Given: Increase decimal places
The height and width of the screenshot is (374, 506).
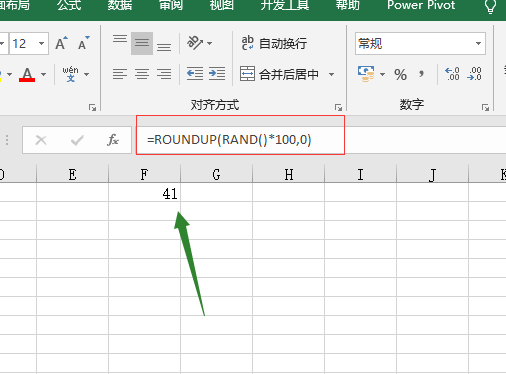Looking at the screenshot, I should coord(452,74).
